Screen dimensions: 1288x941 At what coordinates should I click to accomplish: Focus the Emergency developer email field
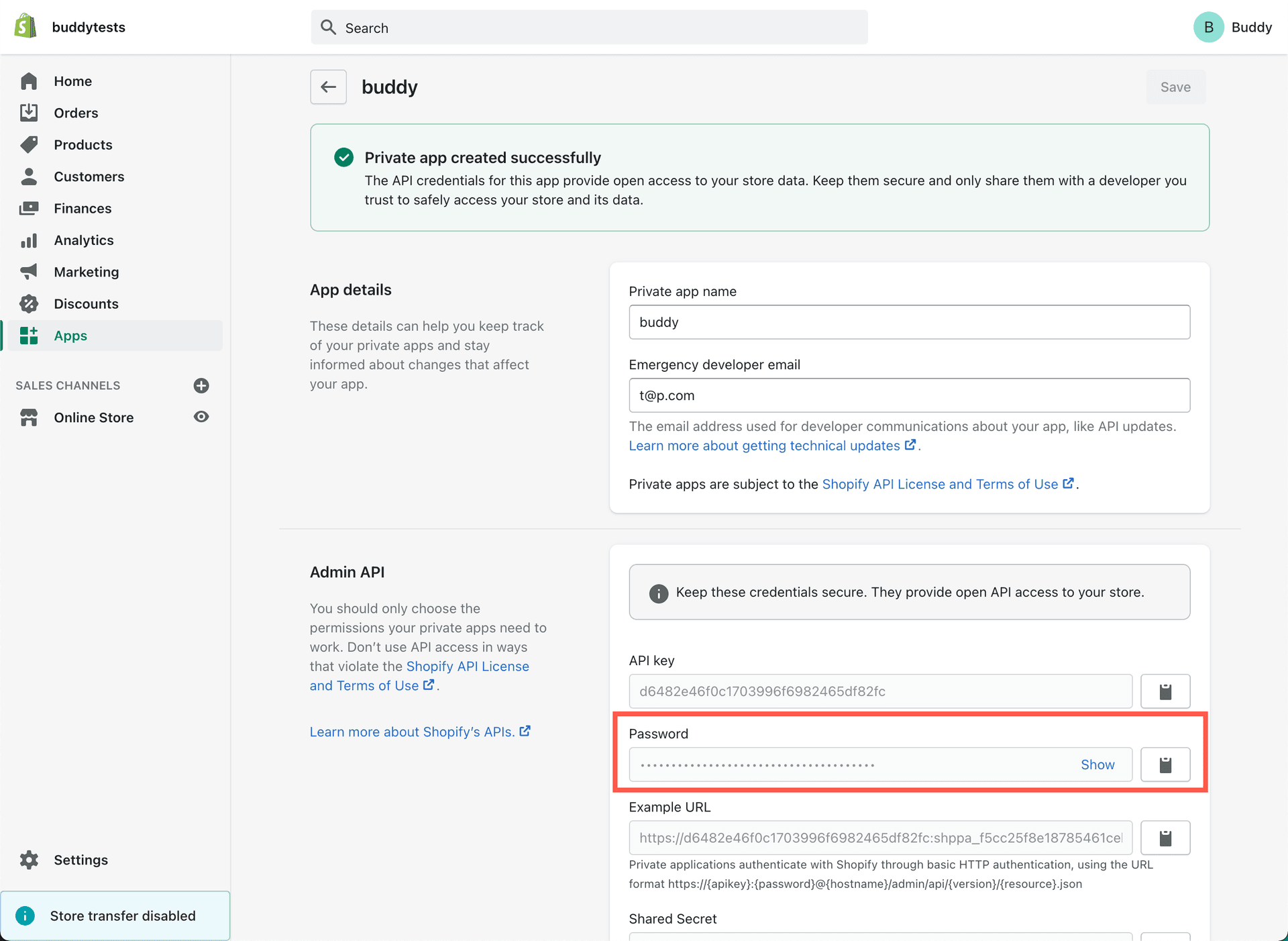click(x=909, y=395)
